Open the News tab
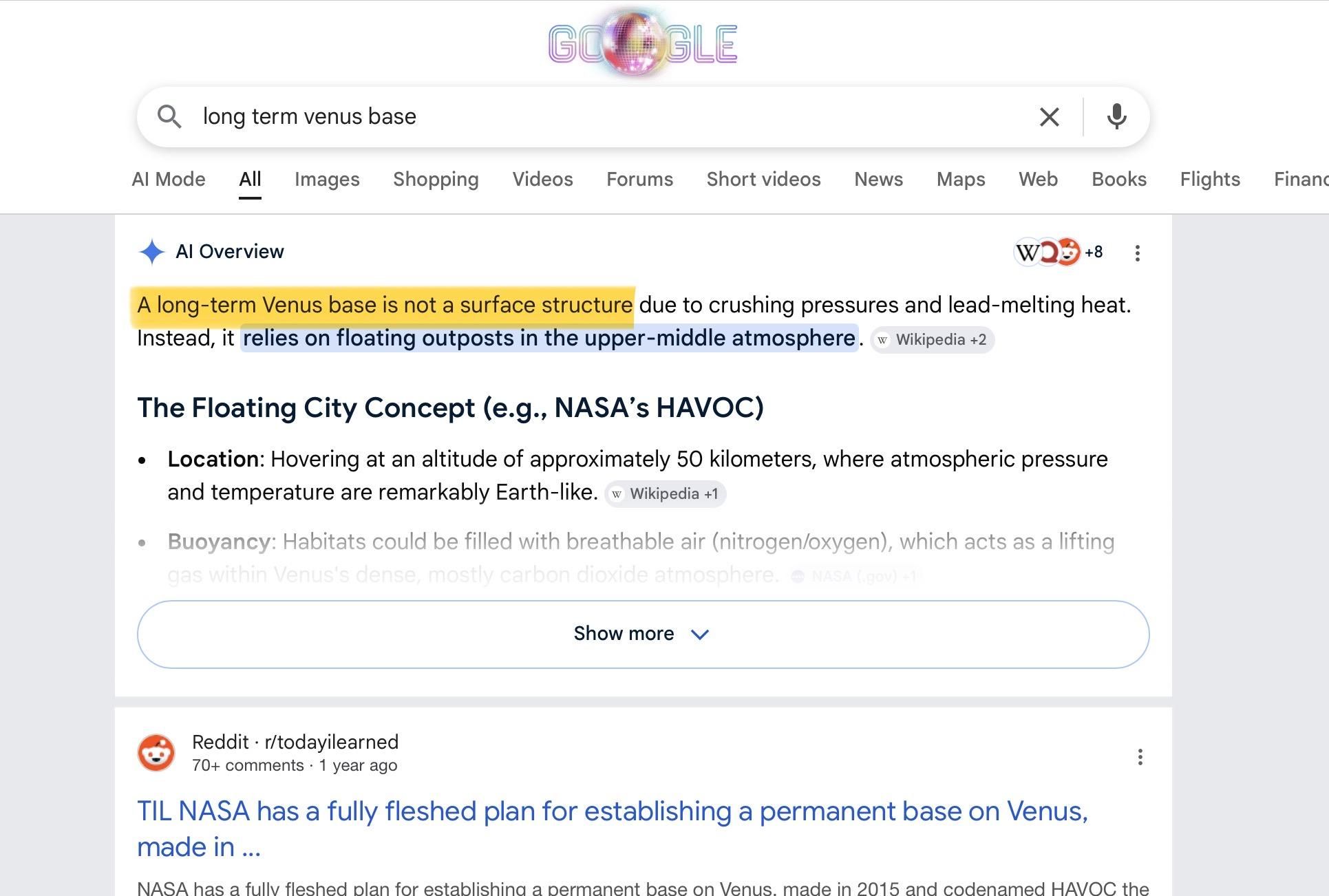The height and width of the screenshot is (896, 1329). [x=878, y=179]
